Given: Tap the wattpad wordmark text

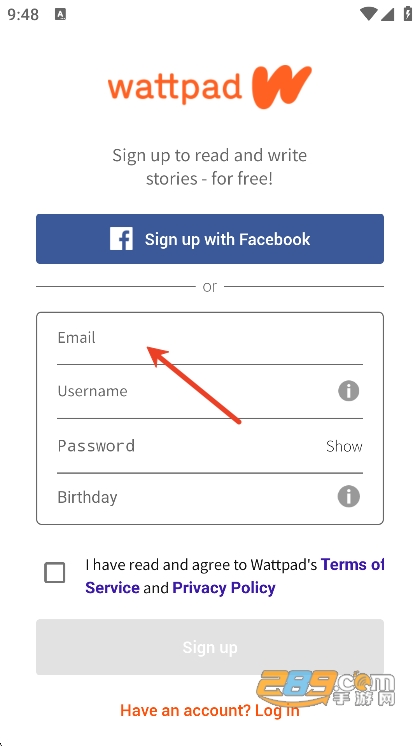Looking at the screenshot, I should (x=175, y=88).
